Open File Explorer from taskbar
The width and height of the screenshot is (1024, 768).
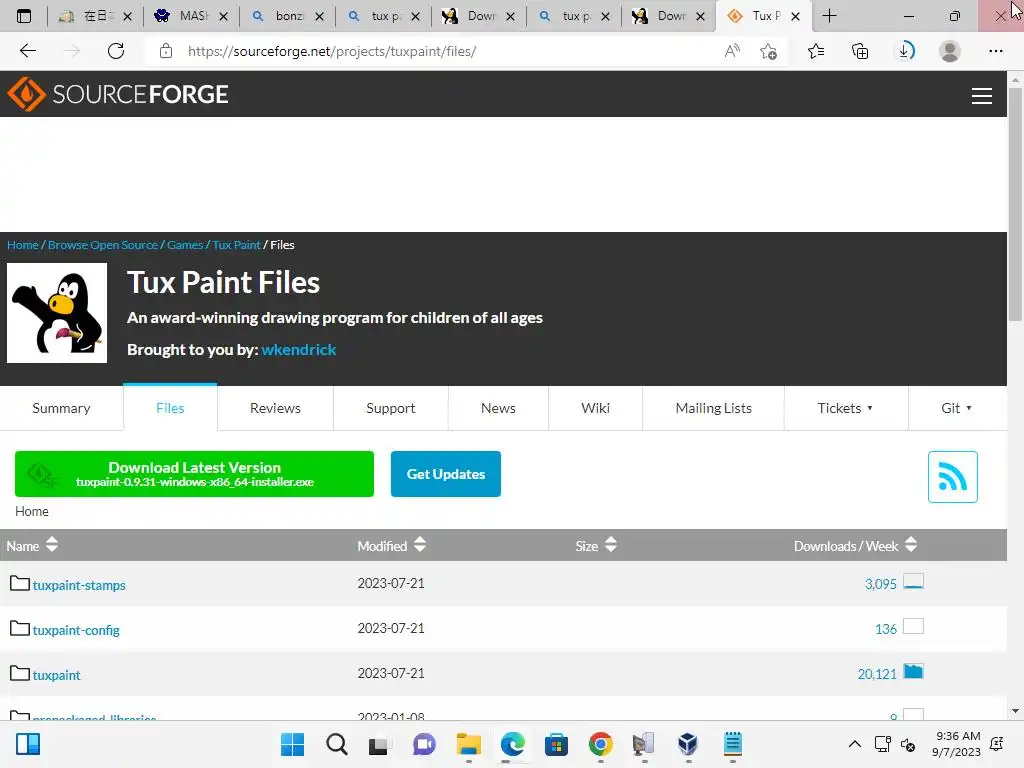(x=468, y=744)
